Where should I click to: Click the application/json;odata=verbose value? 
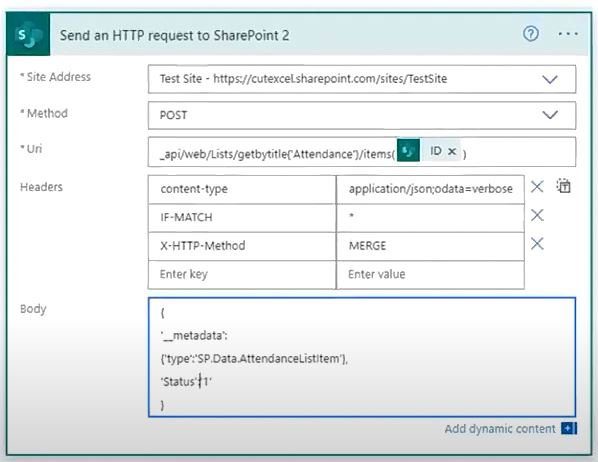coord(430,189)
